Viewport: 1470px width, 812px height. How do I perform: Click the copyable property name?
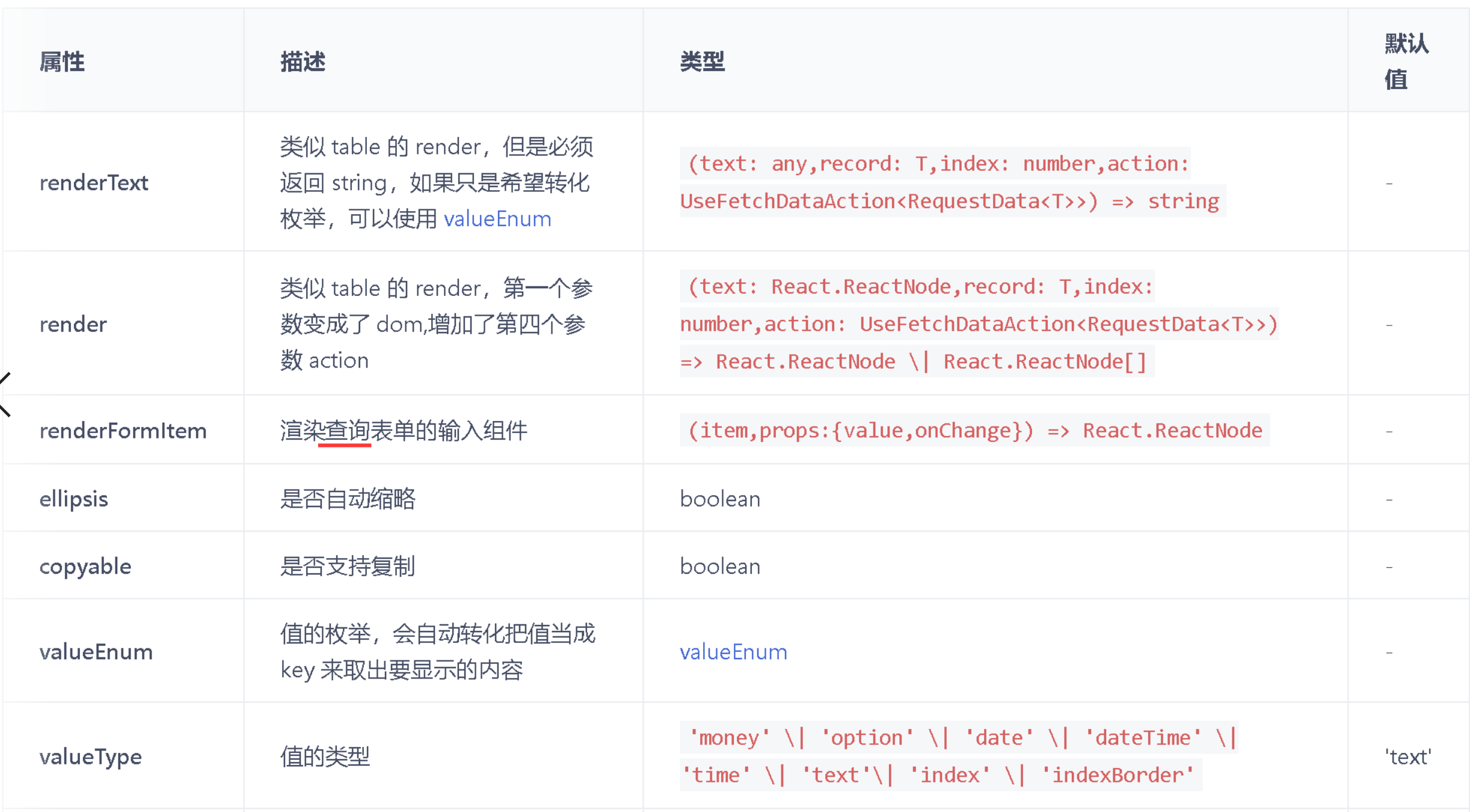[x=85, y=567]
